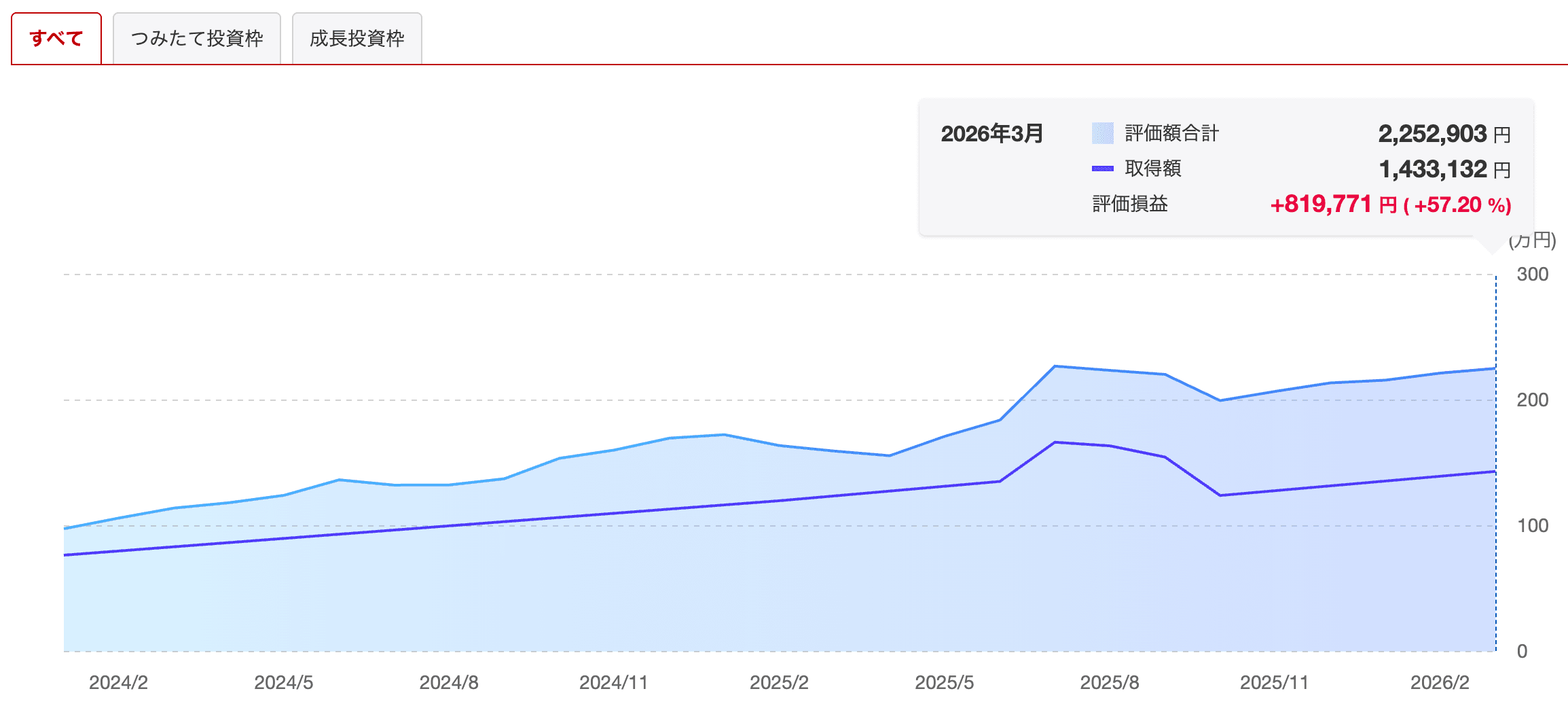Select the 2025/5 x-axis label
This screenshot has height=706, width=1568.
[x=944, y=682]
